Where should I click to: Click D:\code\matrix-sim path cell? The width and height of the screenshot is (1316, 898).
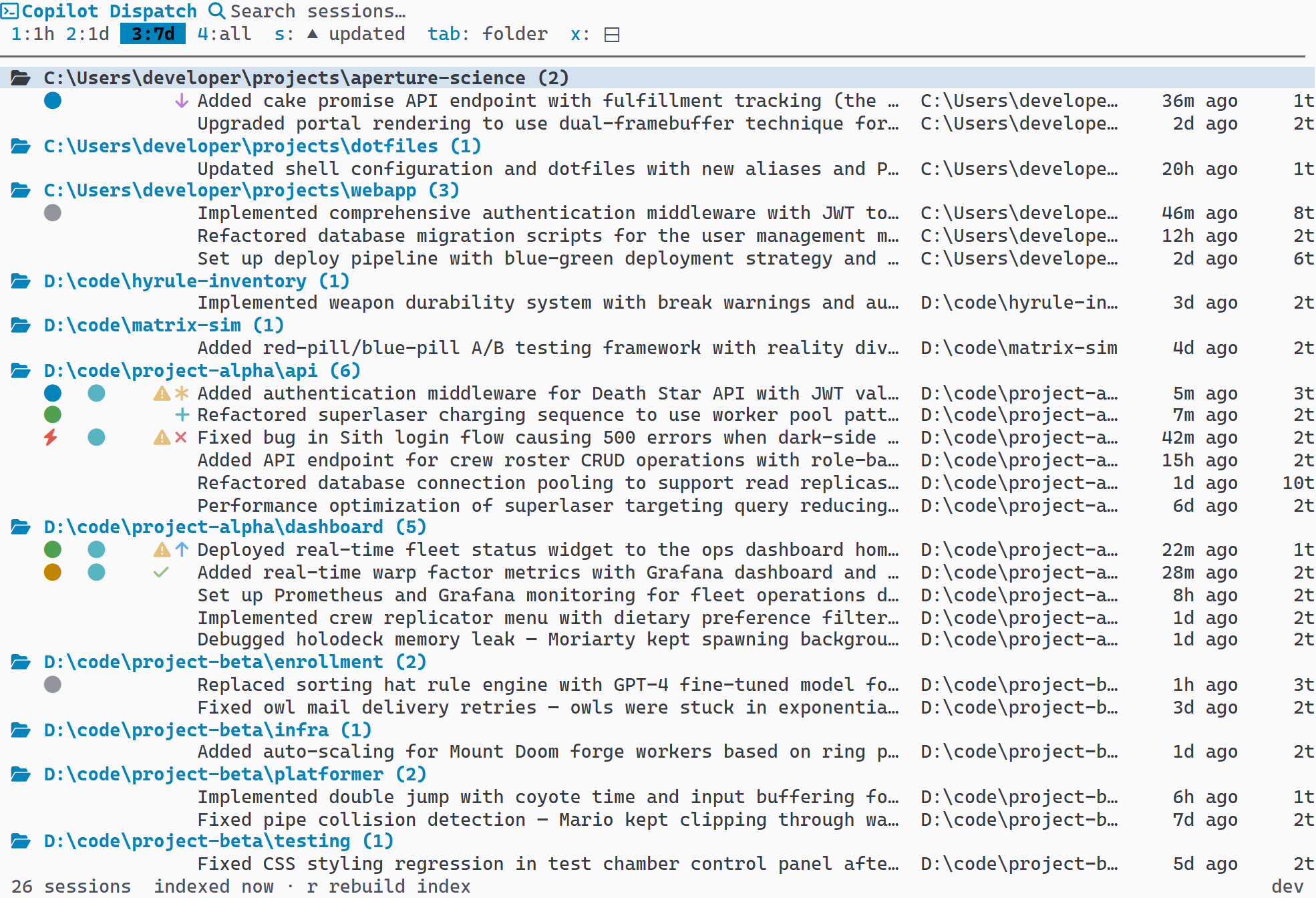coord(1019,348)
